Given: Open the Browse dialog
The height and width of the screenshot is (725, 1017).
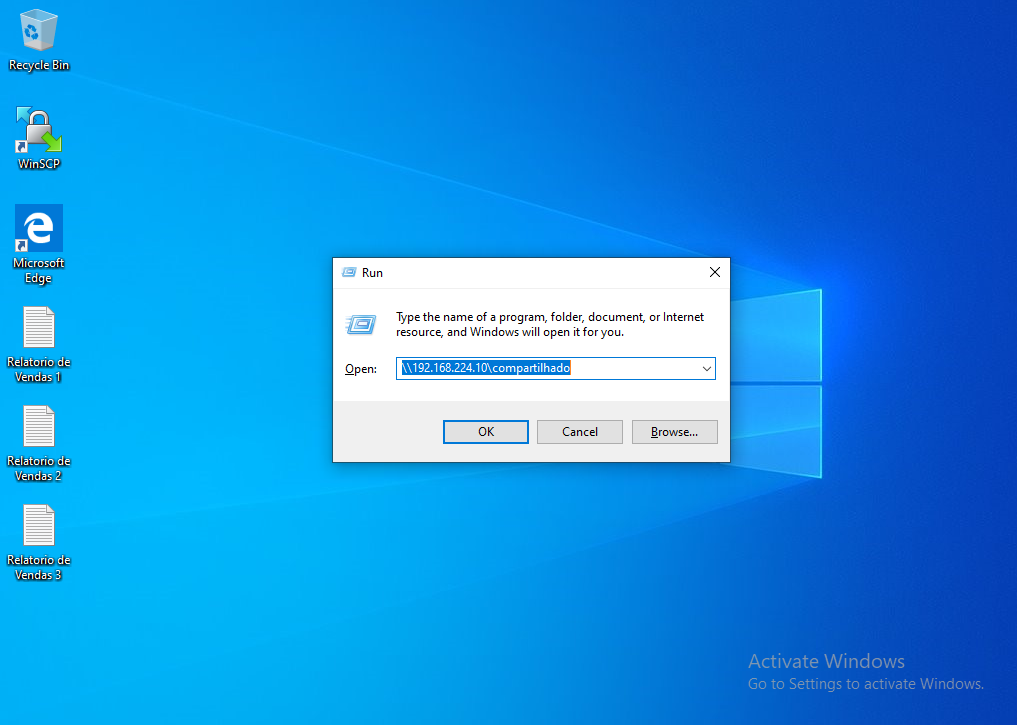Looking at the screenshot, I should 674,431.
